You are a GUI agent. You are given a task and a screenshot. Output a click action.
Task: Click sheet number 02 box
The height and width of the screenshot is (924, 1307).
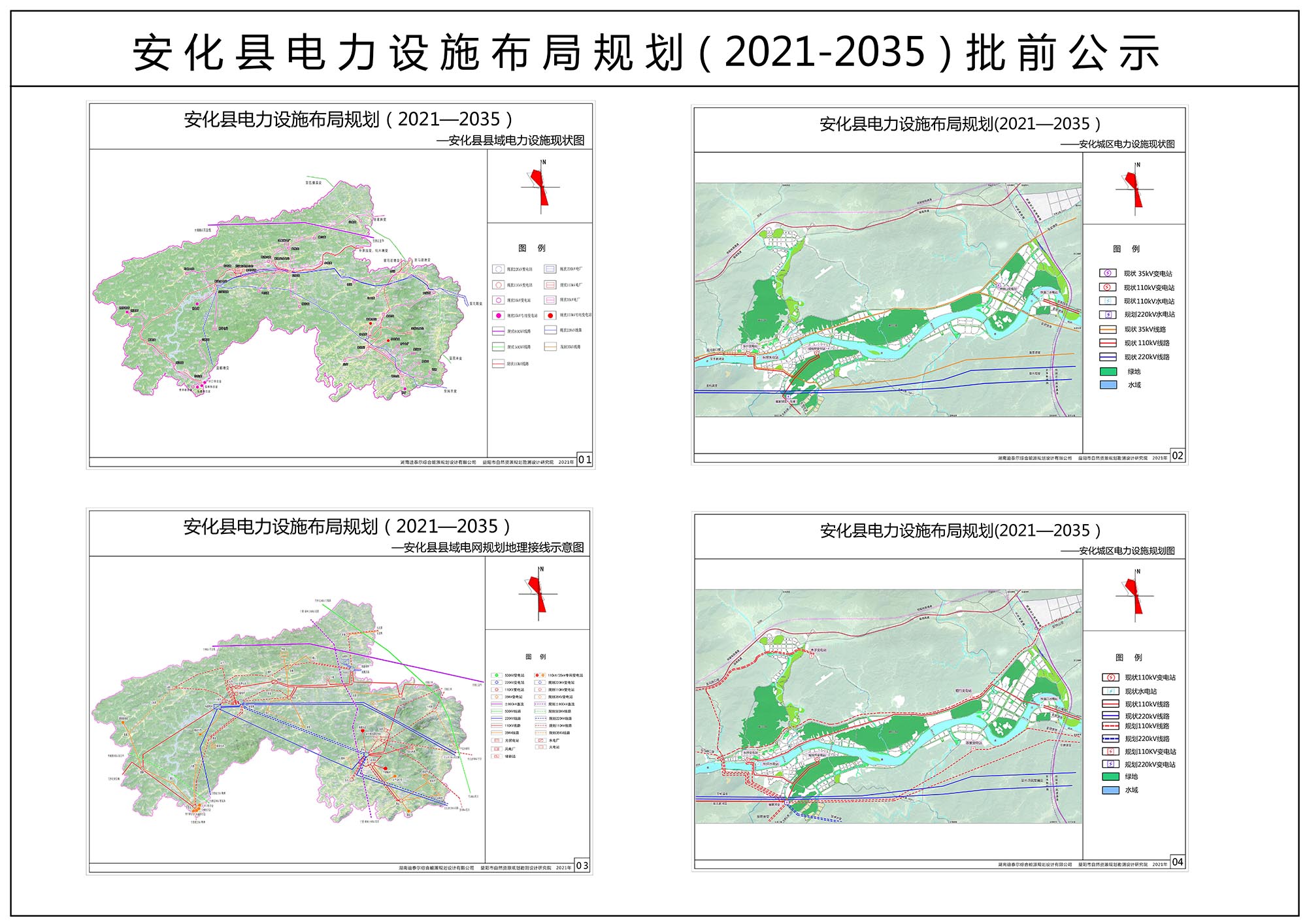point(1177,455)
